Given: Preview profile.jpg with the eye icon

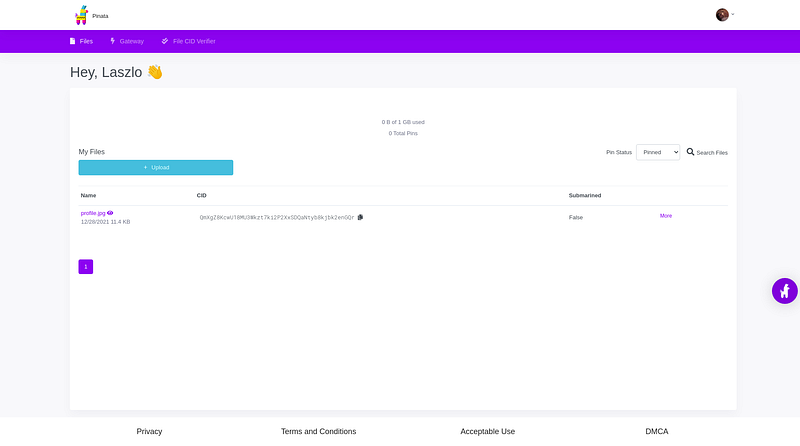Looking at the screenshot, I should pos(110,213).
